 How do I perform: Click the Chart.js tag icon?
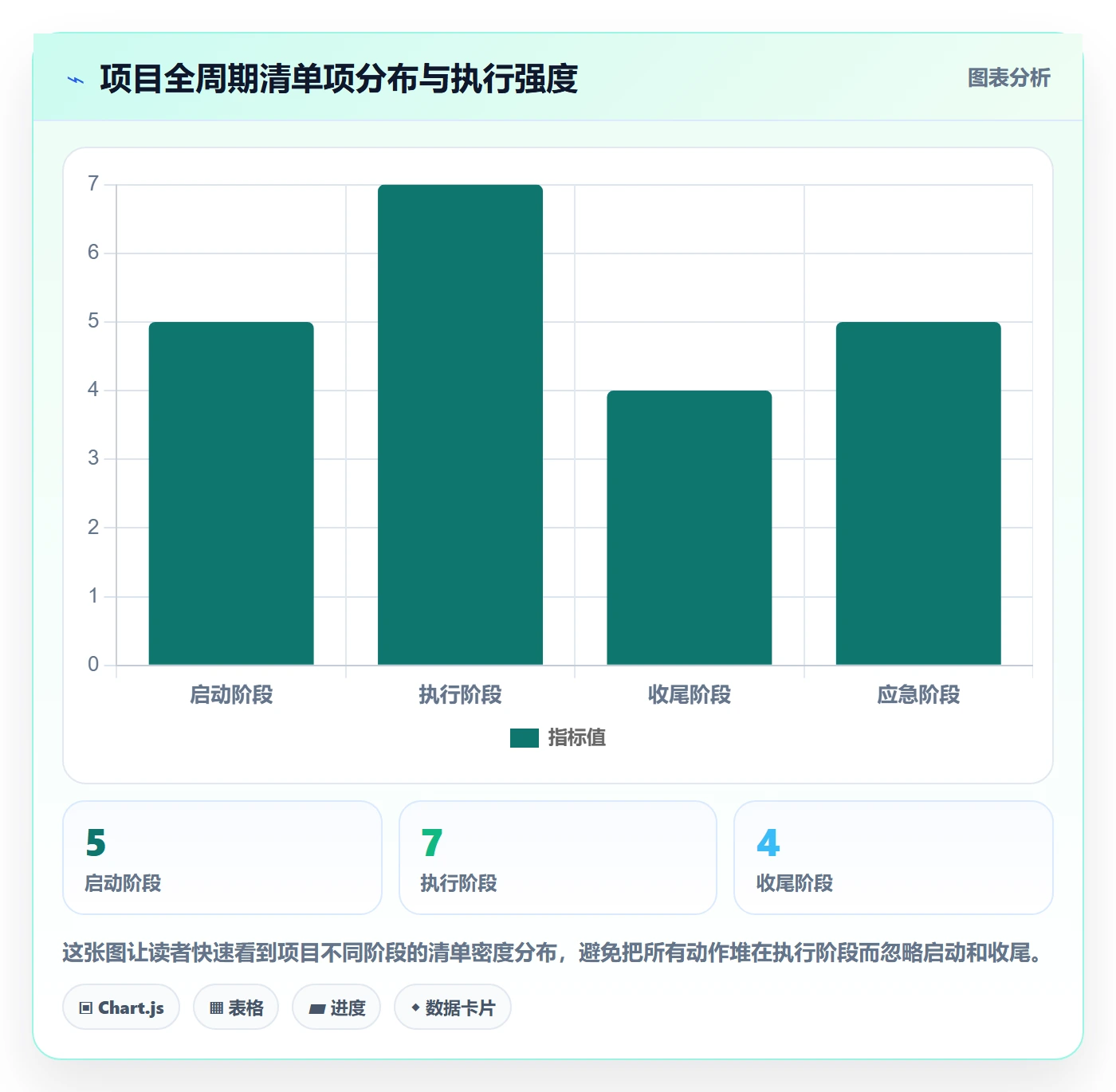click(86, 1008)
